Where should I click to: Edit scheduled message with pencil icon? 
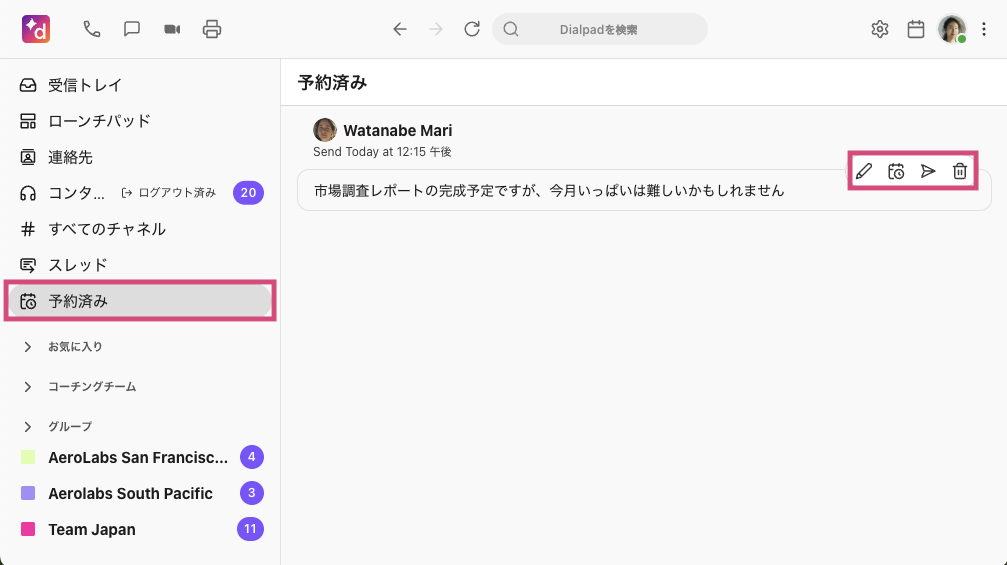click(864, 171)
